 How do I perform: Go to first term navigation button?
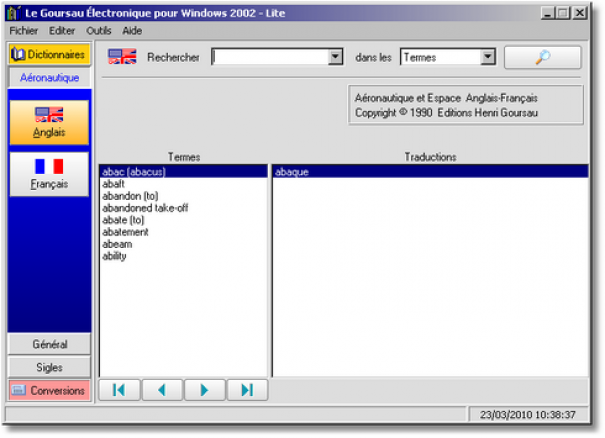pyautogui.click(x=119, y=390)
